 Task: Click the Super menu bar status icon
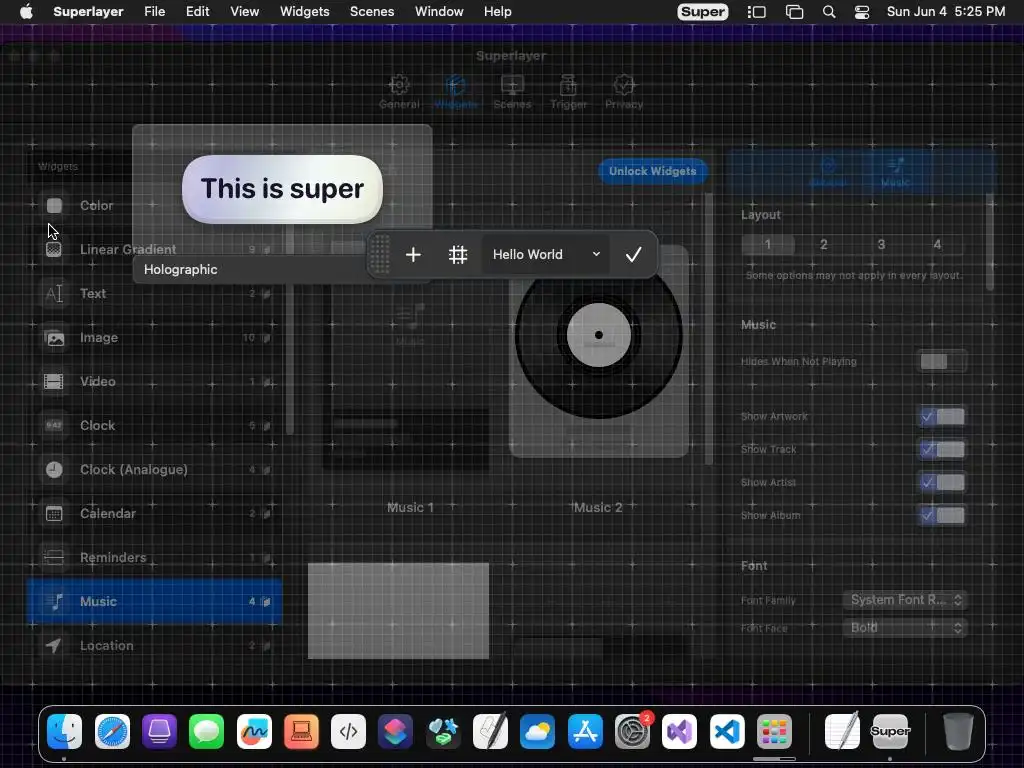point(703,12)
